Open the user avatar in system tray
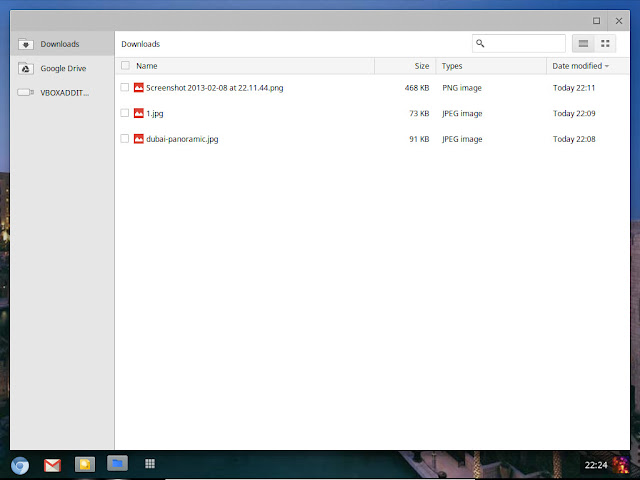The height and width of the screenshot is (480, 640). (620, 465)
